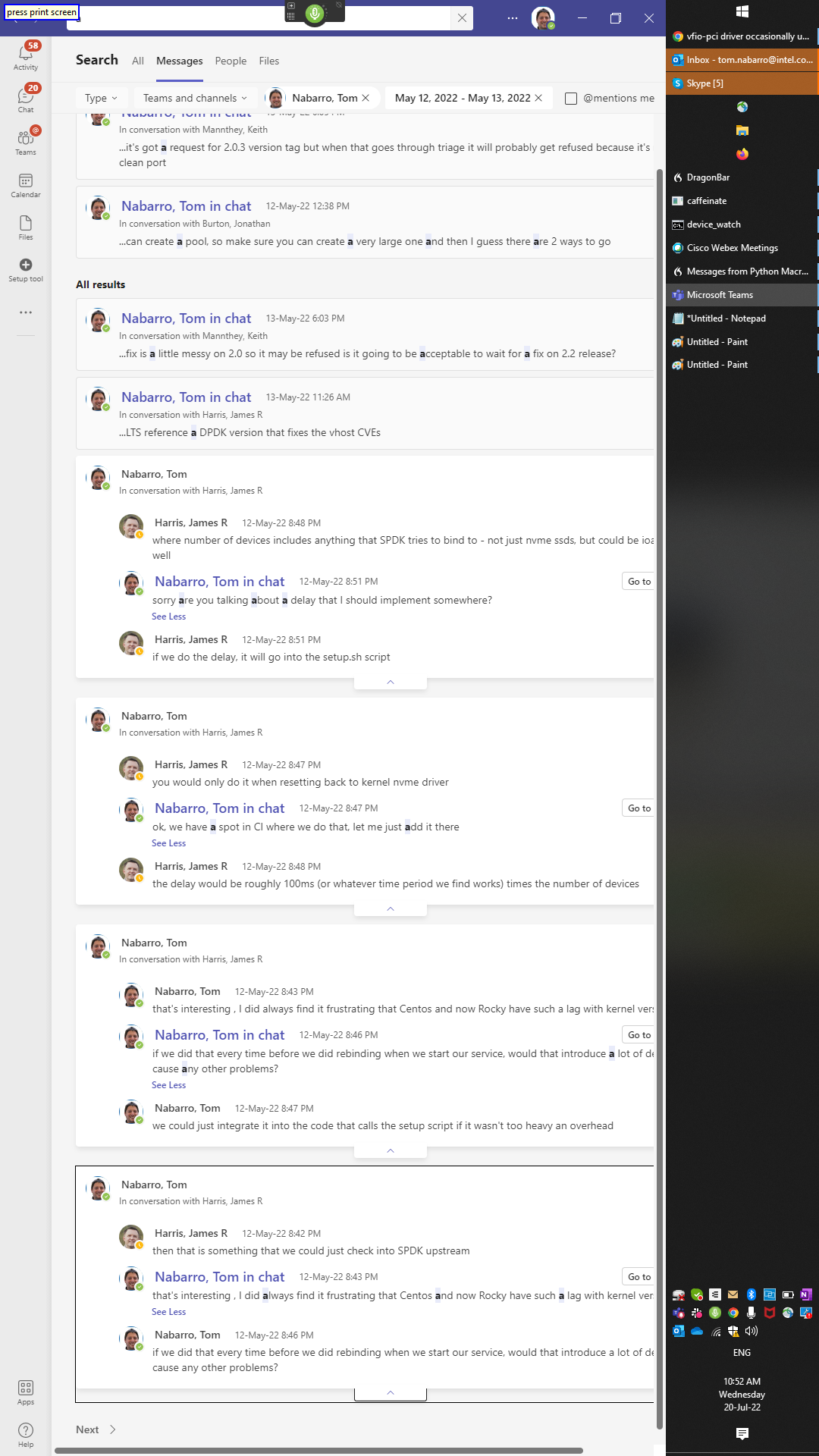This screenshot has width=819, height=1456.
Task: Open the Type filter dropdown
Action: (101, 98)
